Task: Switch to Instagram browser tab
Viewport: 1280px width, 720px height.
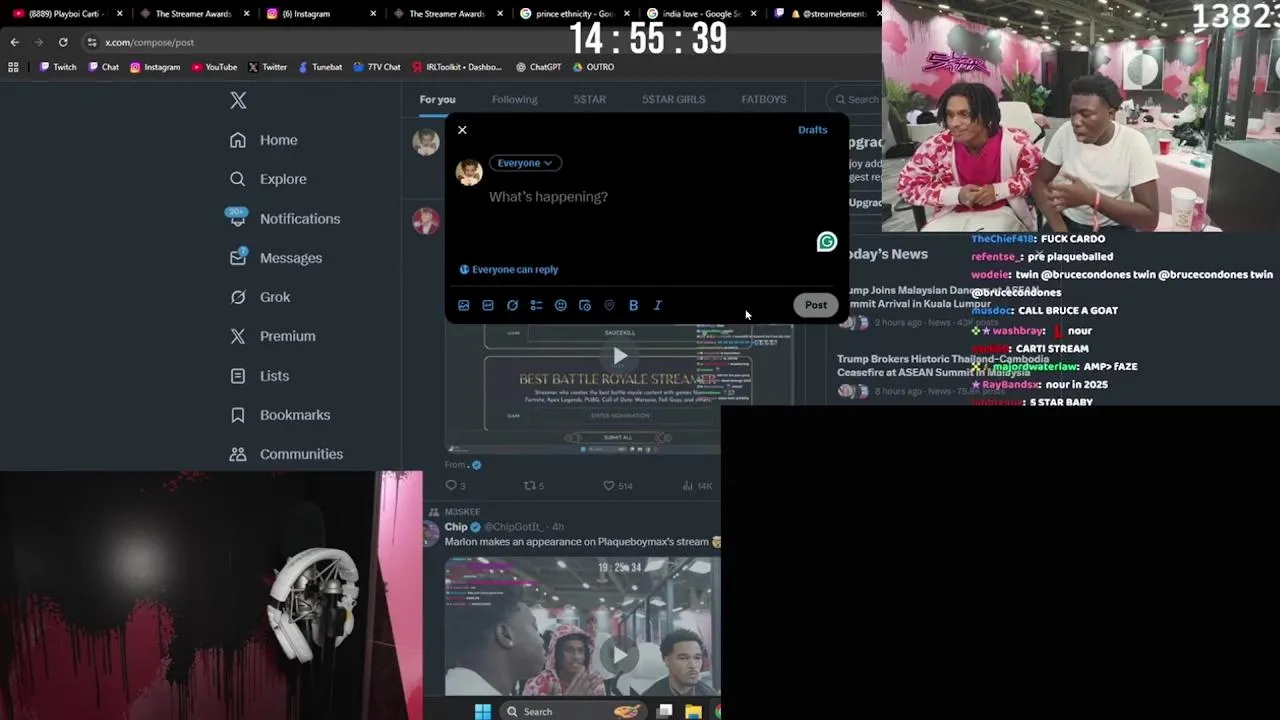Action: 318,14
